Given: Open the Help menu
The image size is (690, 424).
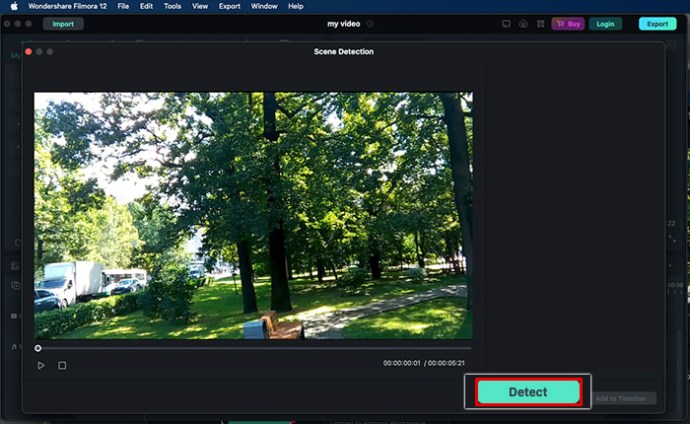Looking at the screenshot, I should 295,6.
